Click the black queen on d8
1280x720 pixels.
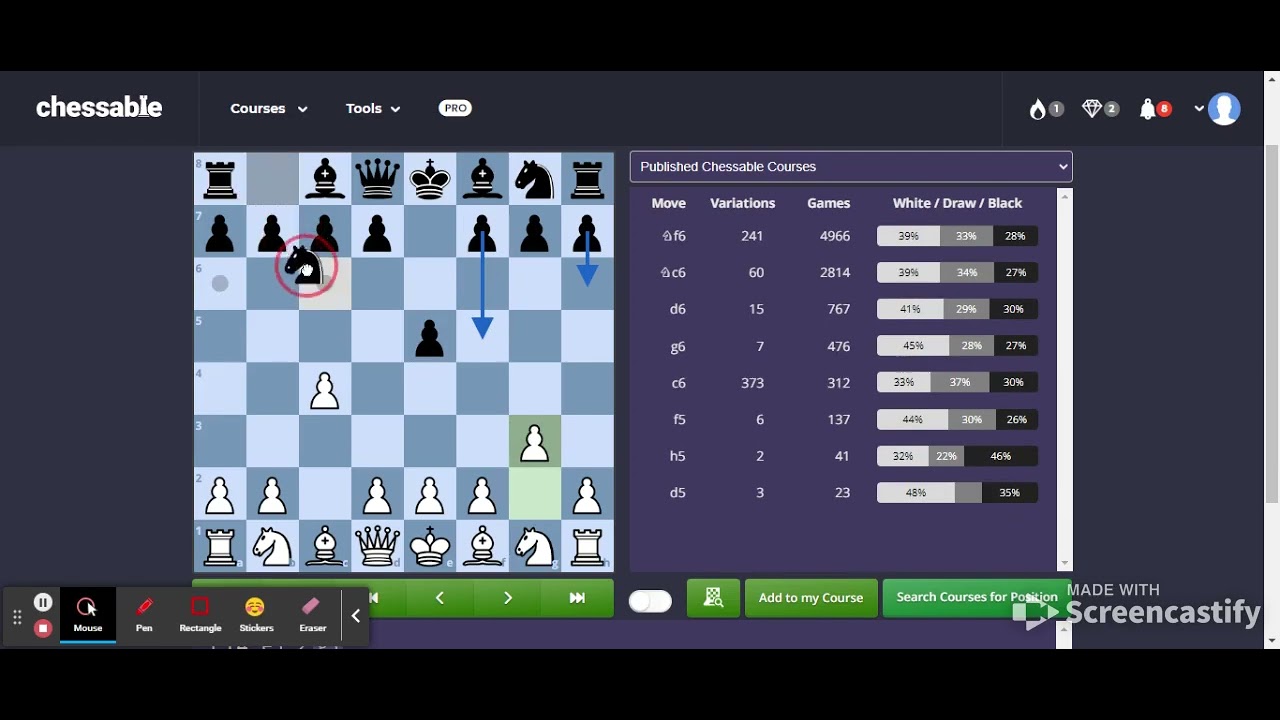[377, 179]
